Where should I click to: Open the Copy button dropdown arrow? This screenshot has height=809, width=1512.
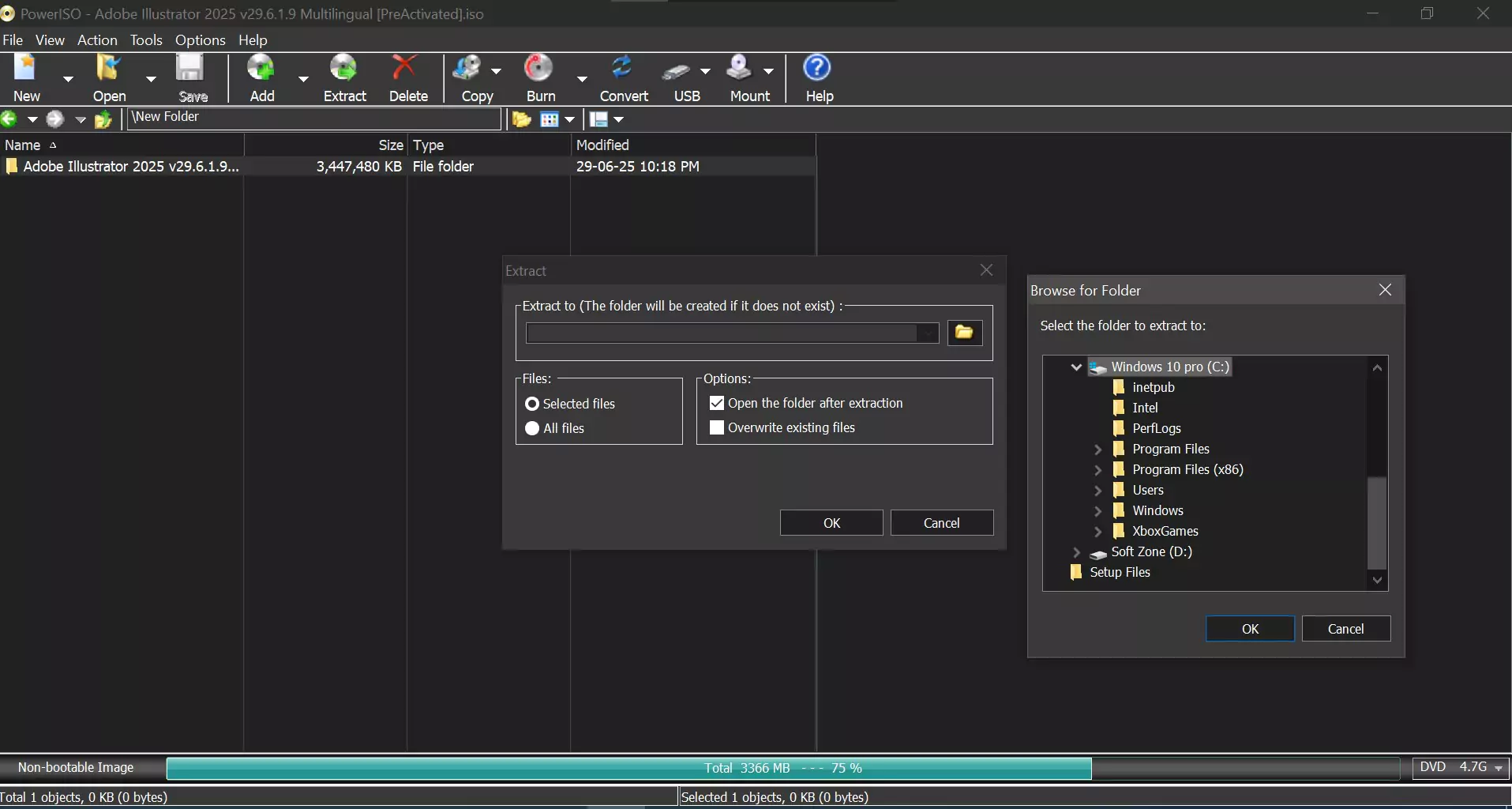tap(496, 71)
